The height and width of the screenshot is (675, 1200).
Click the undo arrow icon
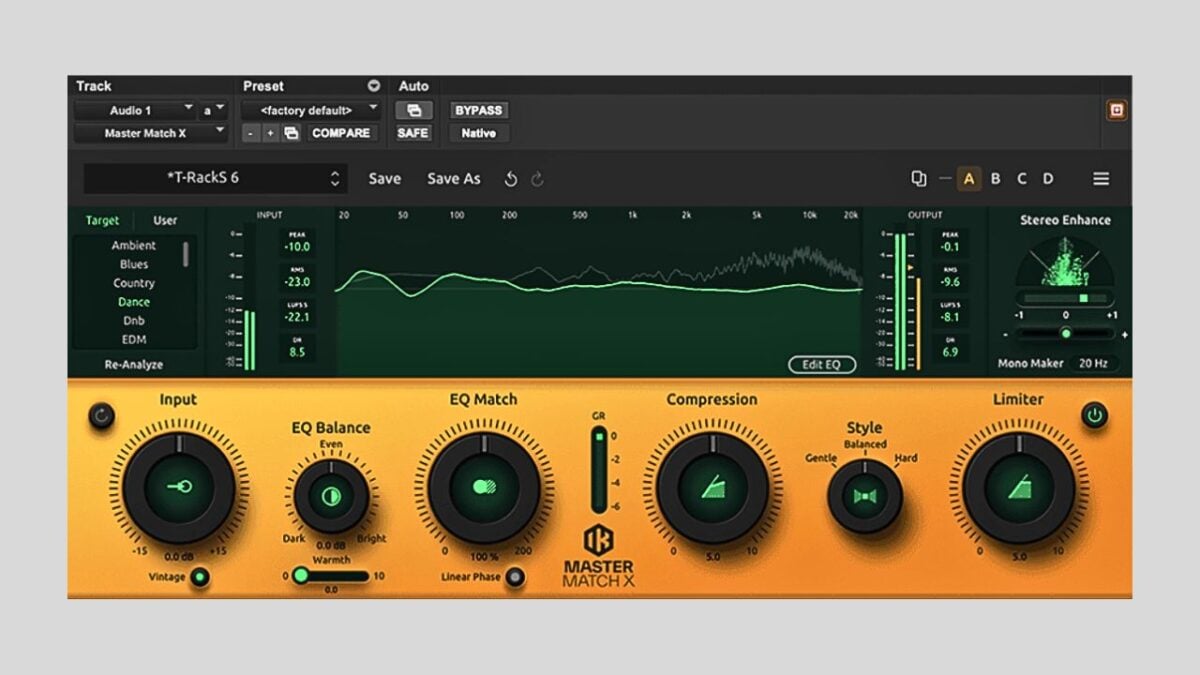510,179
